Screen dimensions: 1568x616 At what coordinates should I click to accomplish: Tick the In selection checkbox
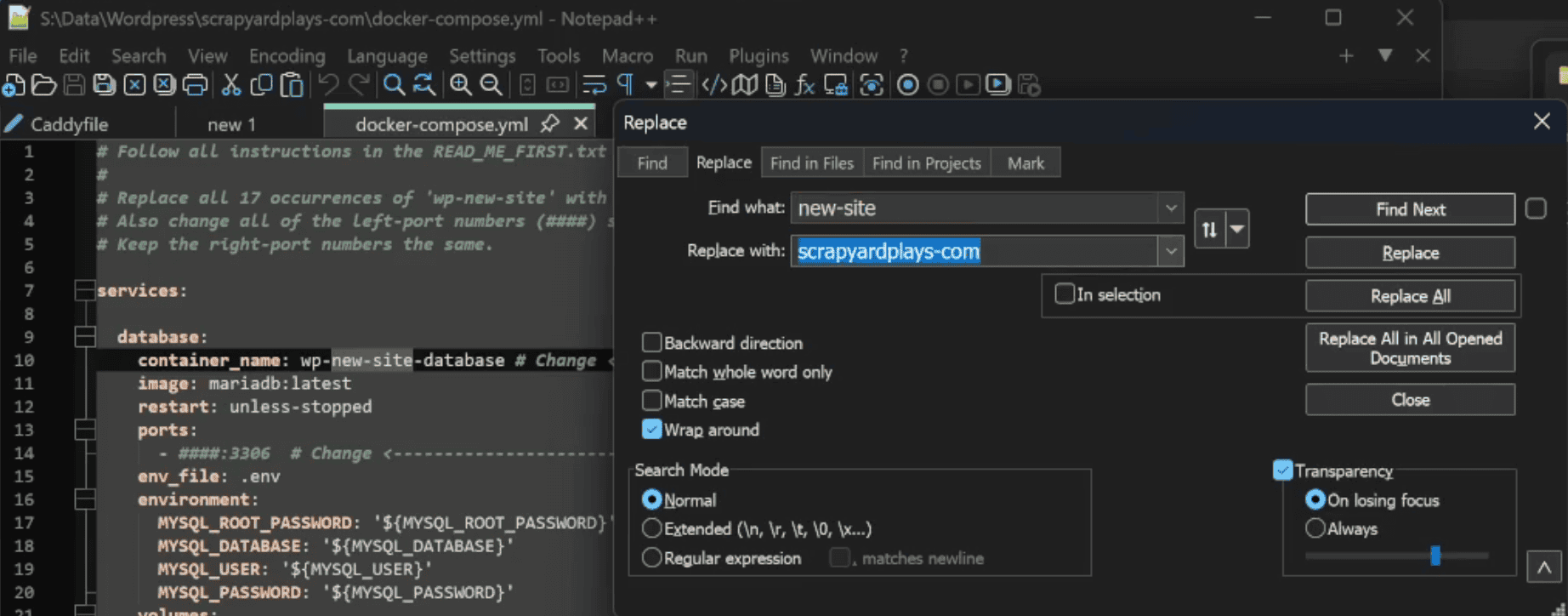click(1065, 294)
